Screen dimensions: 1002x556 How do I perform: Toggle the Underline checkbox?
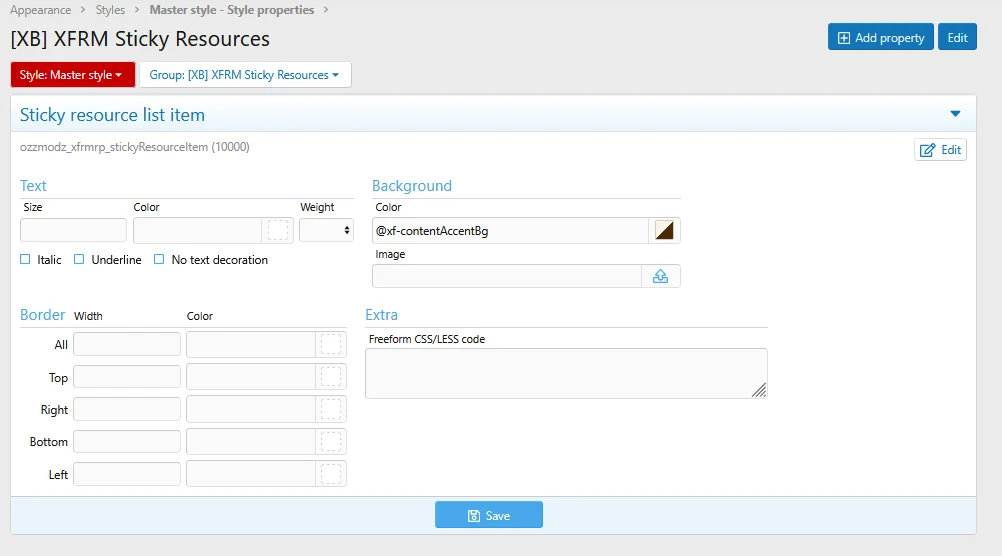(80, 260)
